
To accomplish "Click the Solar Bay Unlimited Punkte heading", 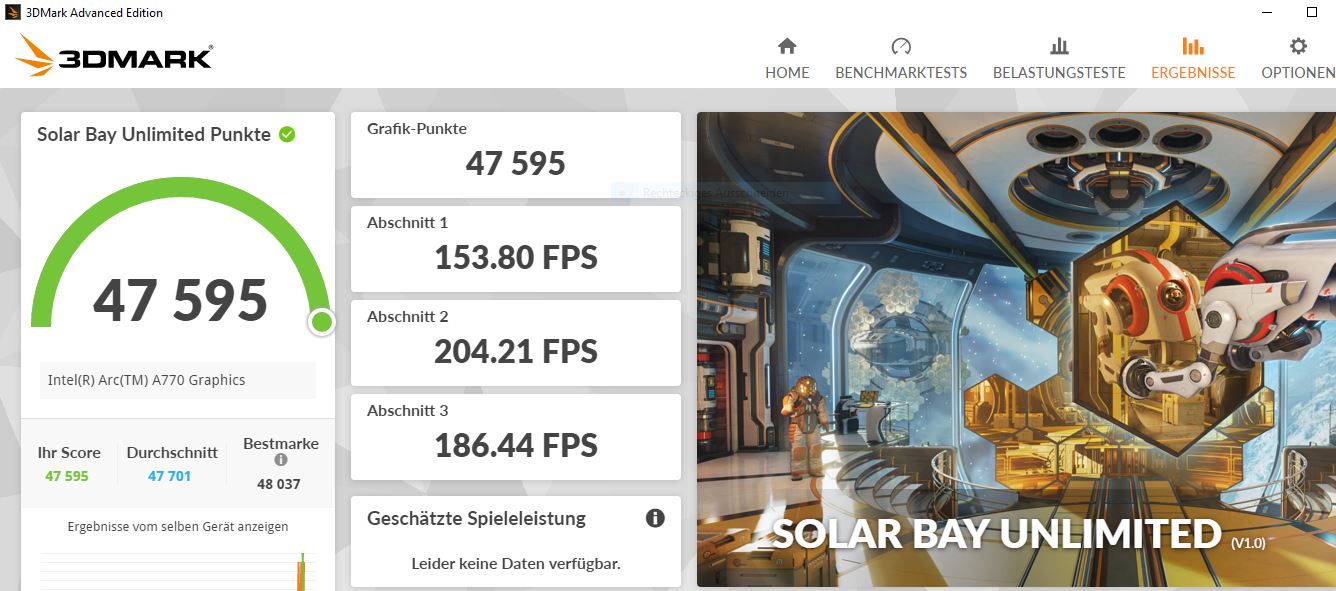I will pyautogui.click(x=154, y=134).
